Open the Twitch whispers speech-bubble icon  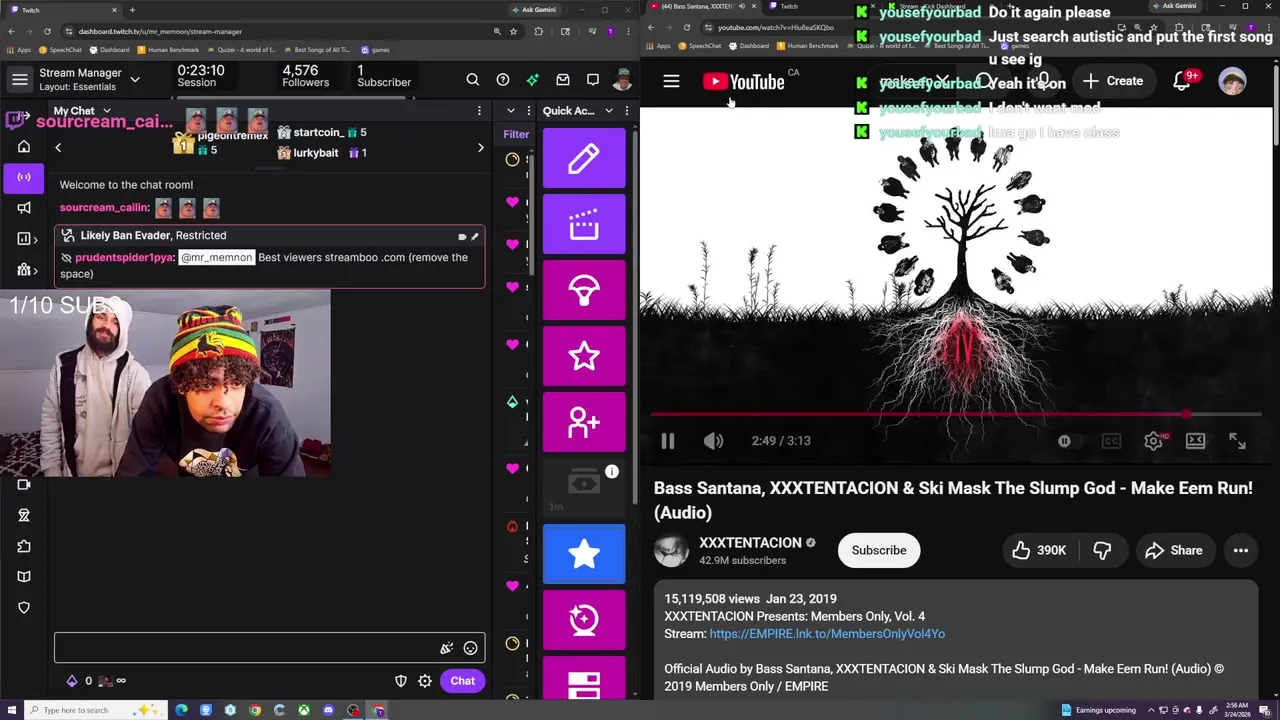tap(593, 80)
